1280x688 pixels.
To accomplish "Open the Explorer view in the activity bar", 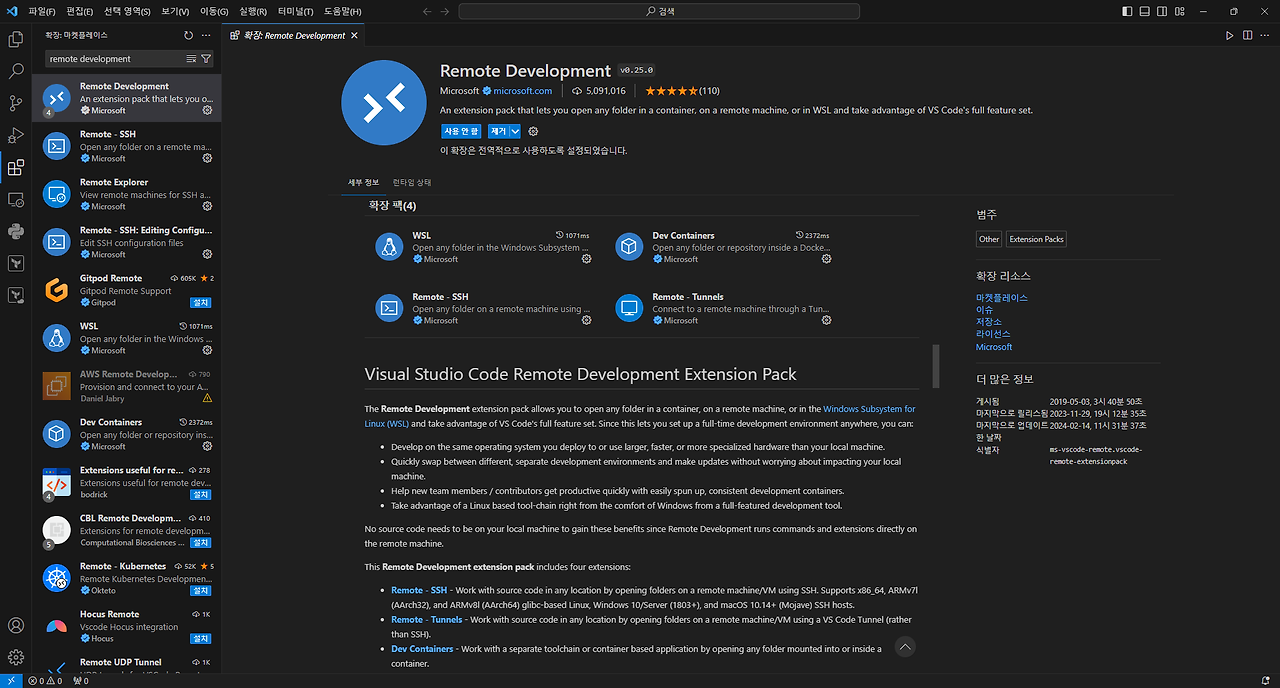I will pos(16,40).
